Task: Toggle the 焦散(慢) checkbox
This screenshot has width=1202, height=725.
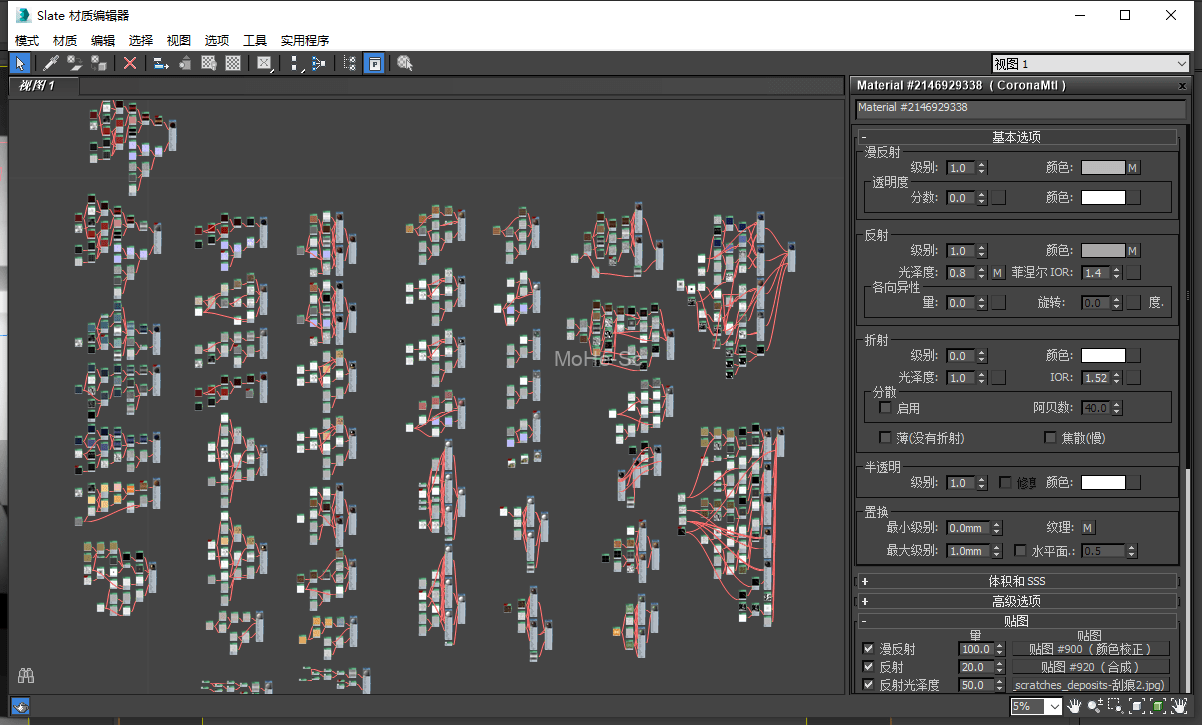Action: tap(1050, 438)
